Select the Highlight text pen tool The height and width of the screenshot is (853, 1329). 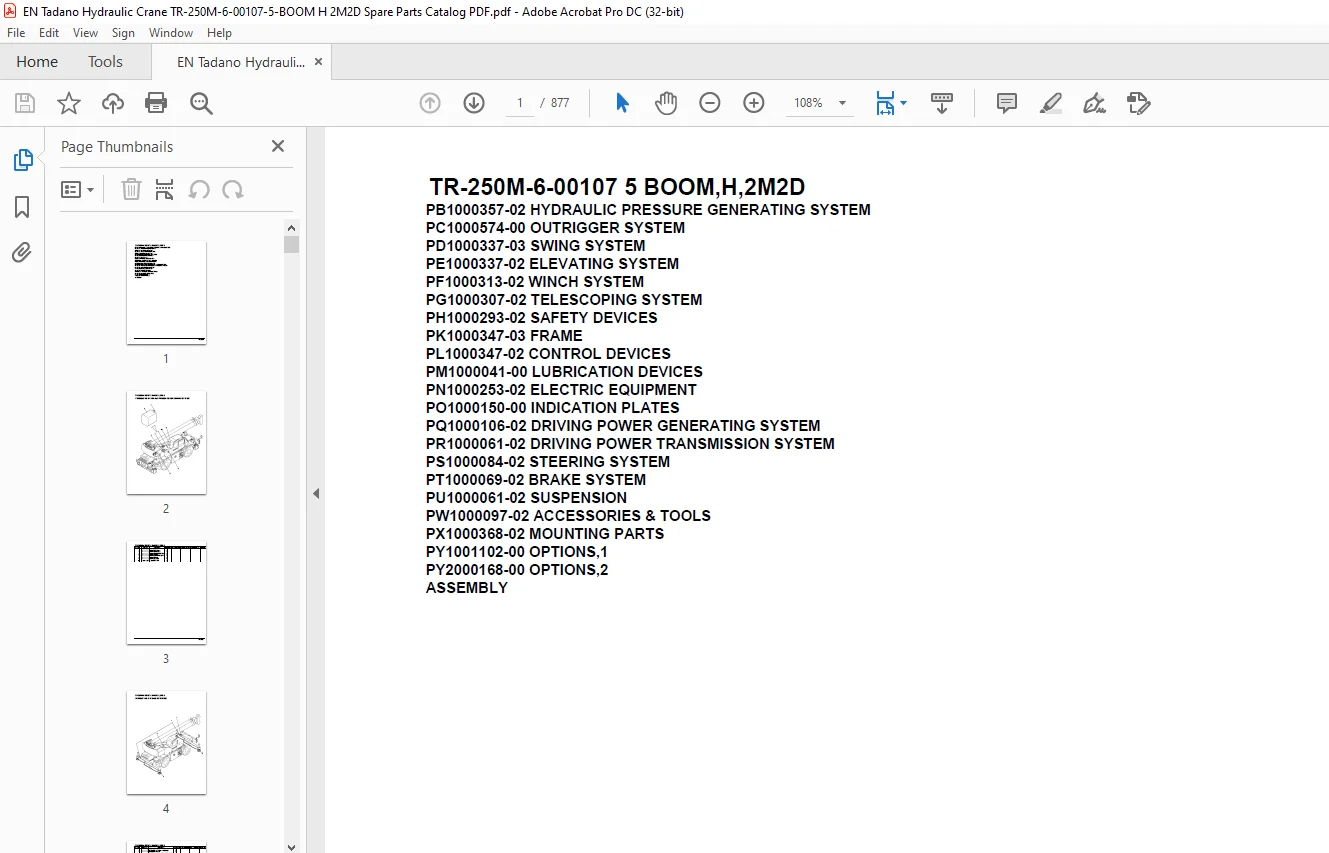[1051, 103]
